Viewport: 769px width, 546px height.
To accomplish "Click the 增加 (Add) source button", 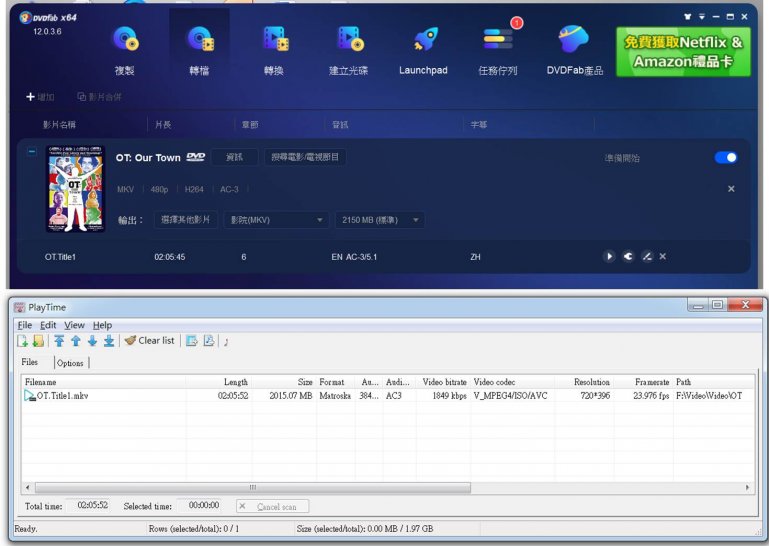I will (x=40, y=97).
